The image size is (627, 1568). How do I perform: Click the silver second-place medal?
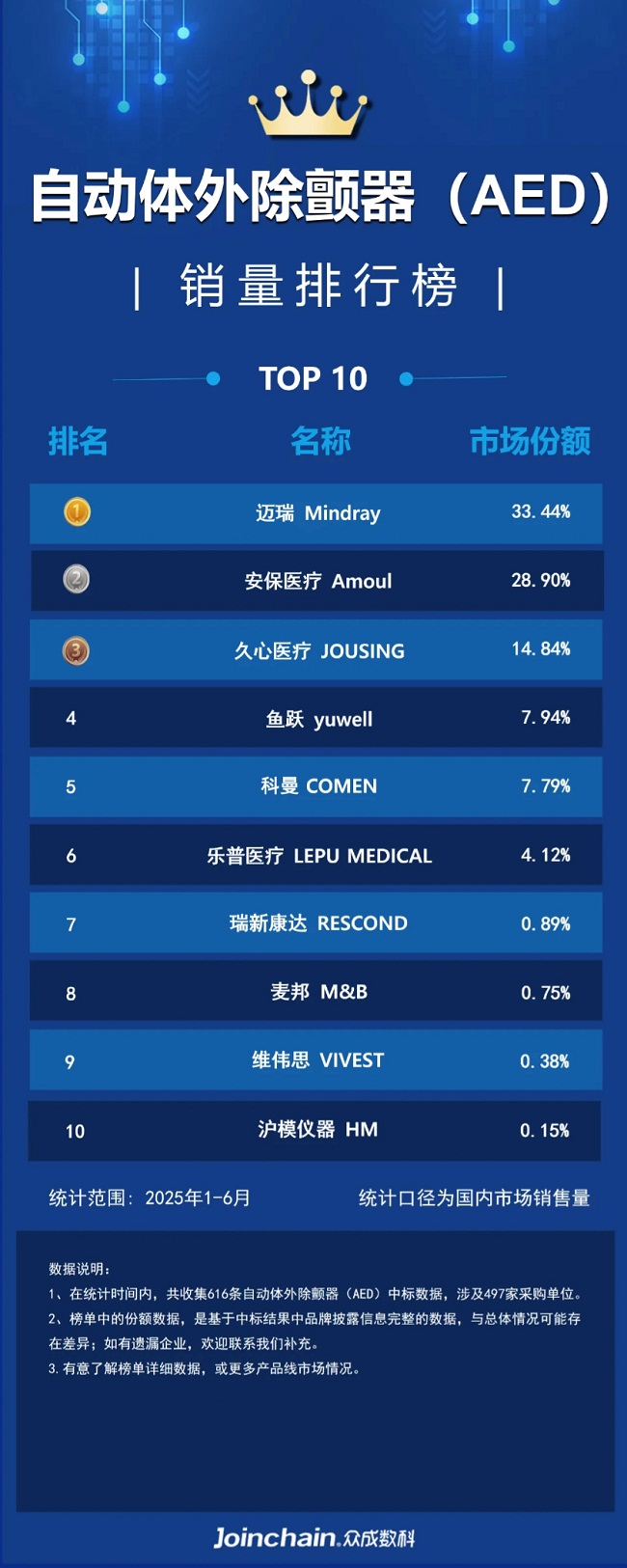[76, 579]
